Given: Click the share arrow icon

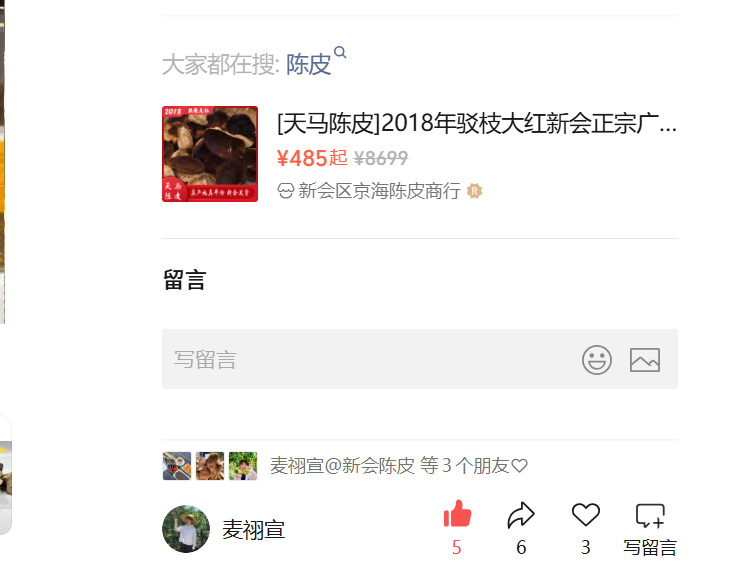Looking at the screenshot, I should (521, 515).
